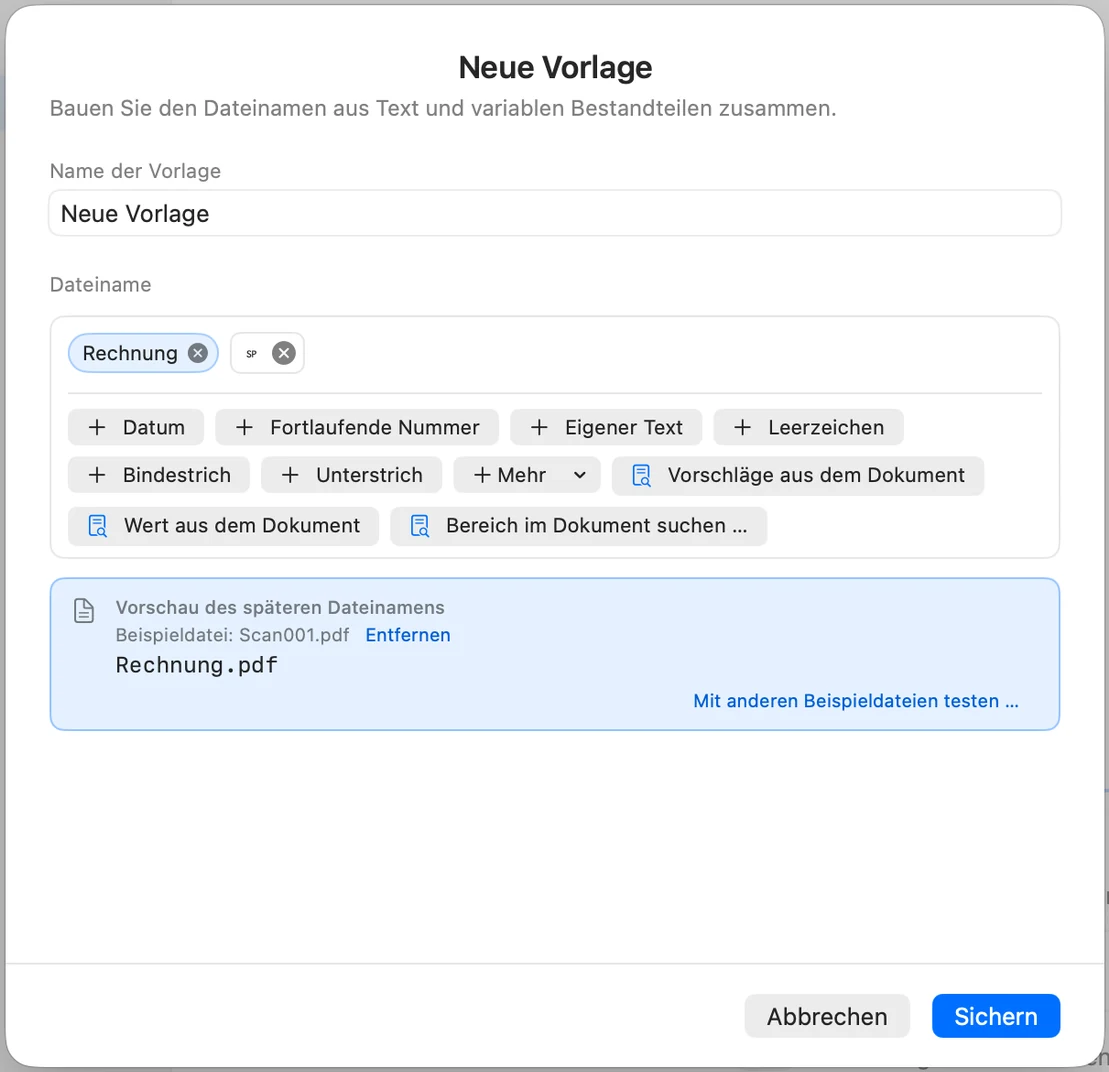Image resolution: width=1109 pixels, height=1072 pixels.
Task: Click the Dateiname section label
Action: 100,284
